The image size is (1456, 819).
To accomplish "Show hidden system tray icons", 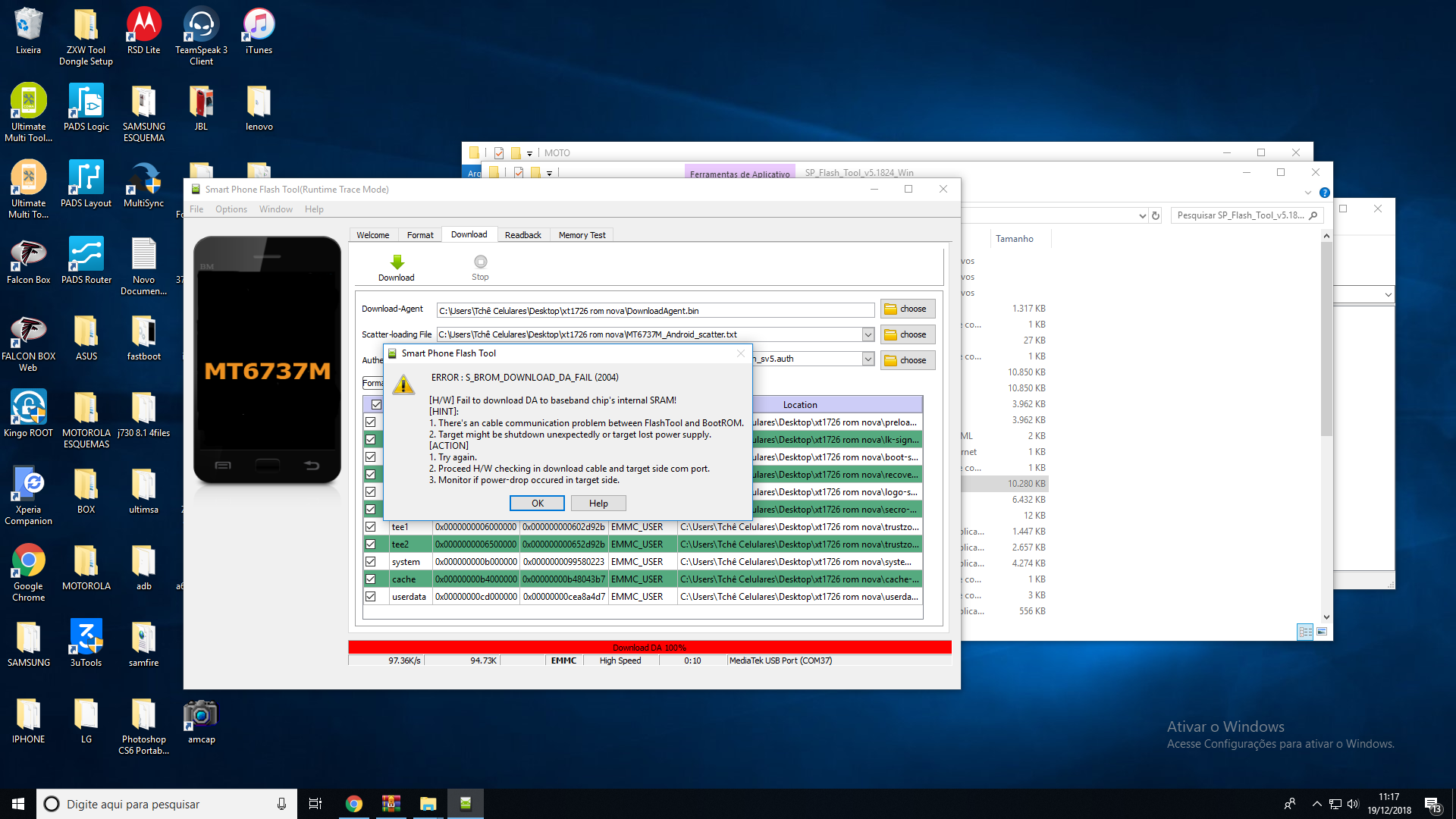I will click(x=1317, y=804).
